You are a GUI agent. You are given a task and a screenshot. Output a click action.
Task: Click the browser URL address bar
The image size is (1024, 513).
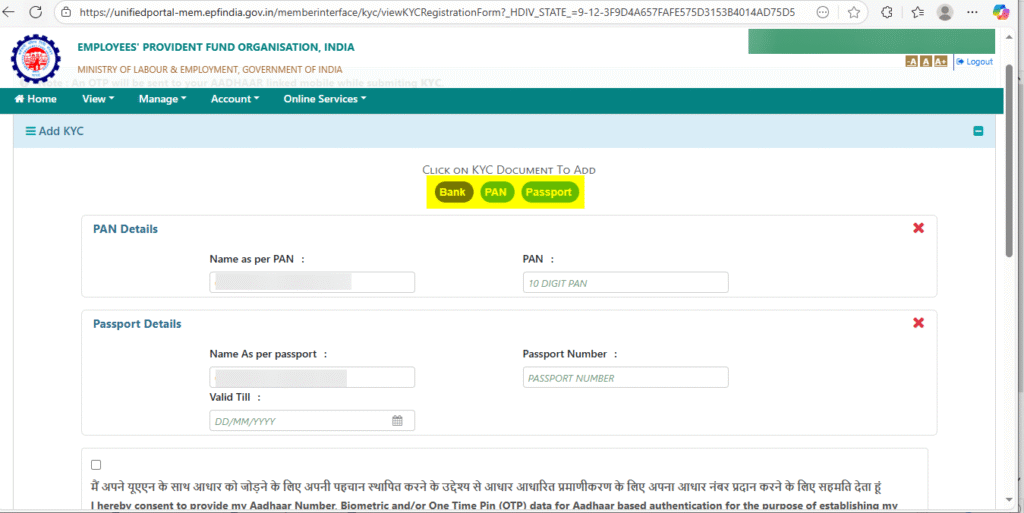437,12
